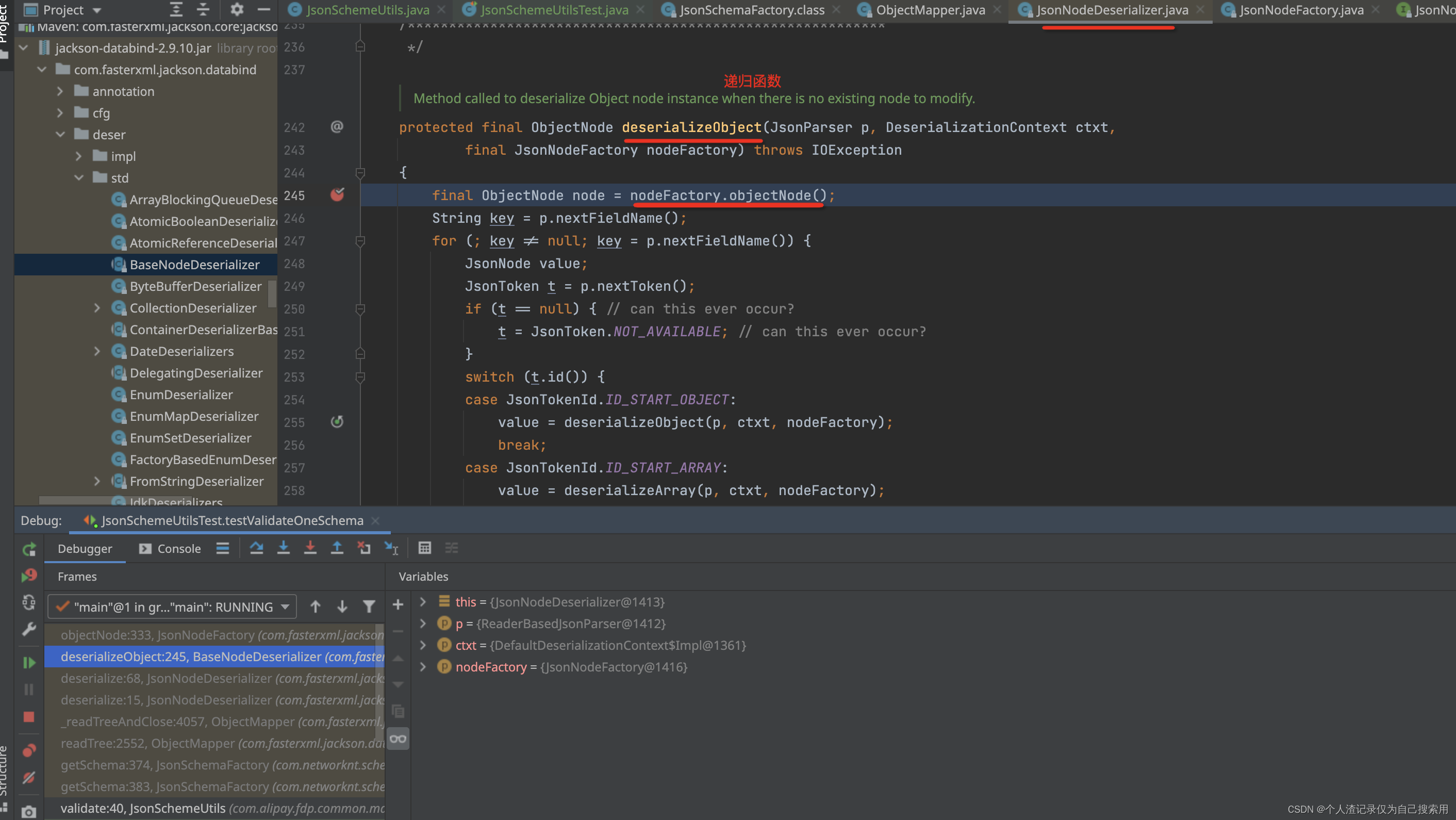Click the override marker on line 242
Image resolution: width=1456 pixels, height=820 pixels.
[x=337, y=127]
